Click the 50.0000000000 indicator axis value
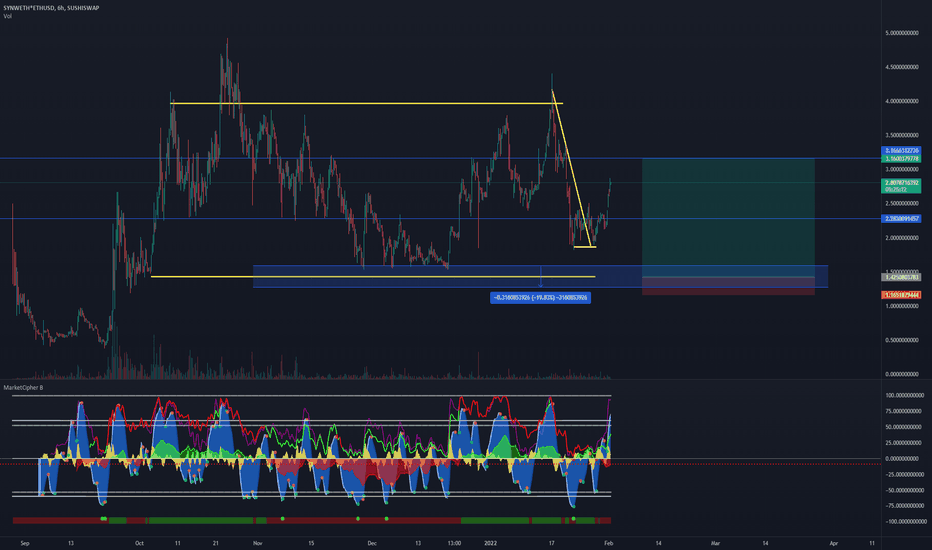This screenshot has height=550, width=932. tap(905, 427)
